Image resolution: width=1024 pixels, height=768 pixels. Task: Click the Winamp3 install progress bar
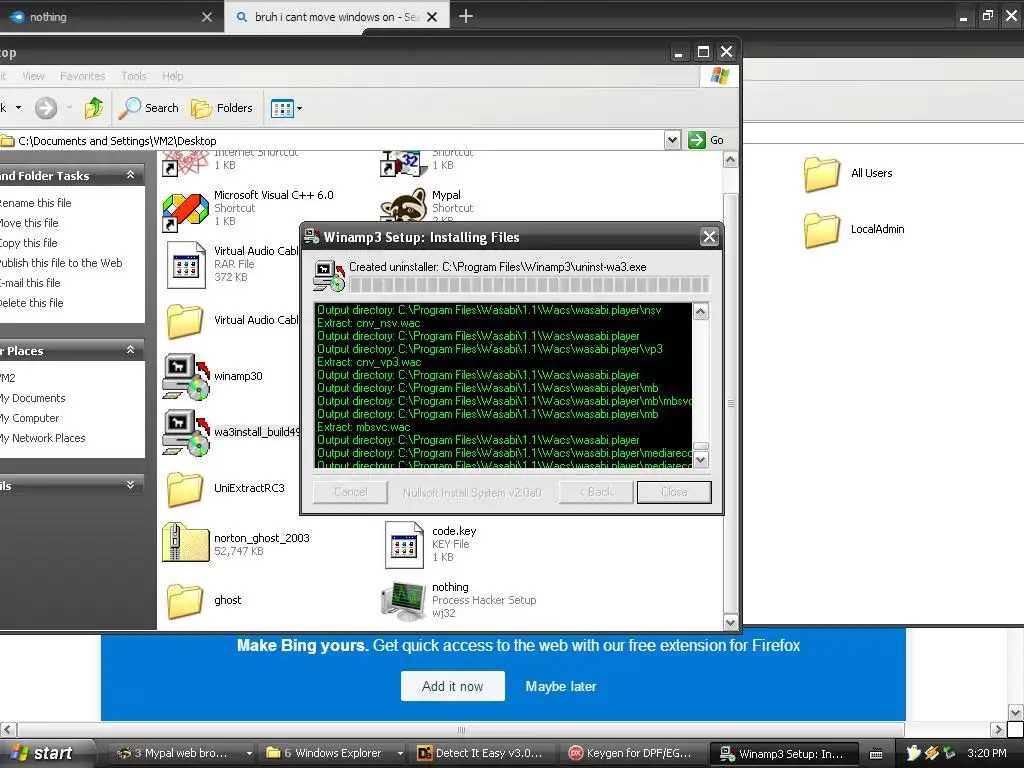528,285
